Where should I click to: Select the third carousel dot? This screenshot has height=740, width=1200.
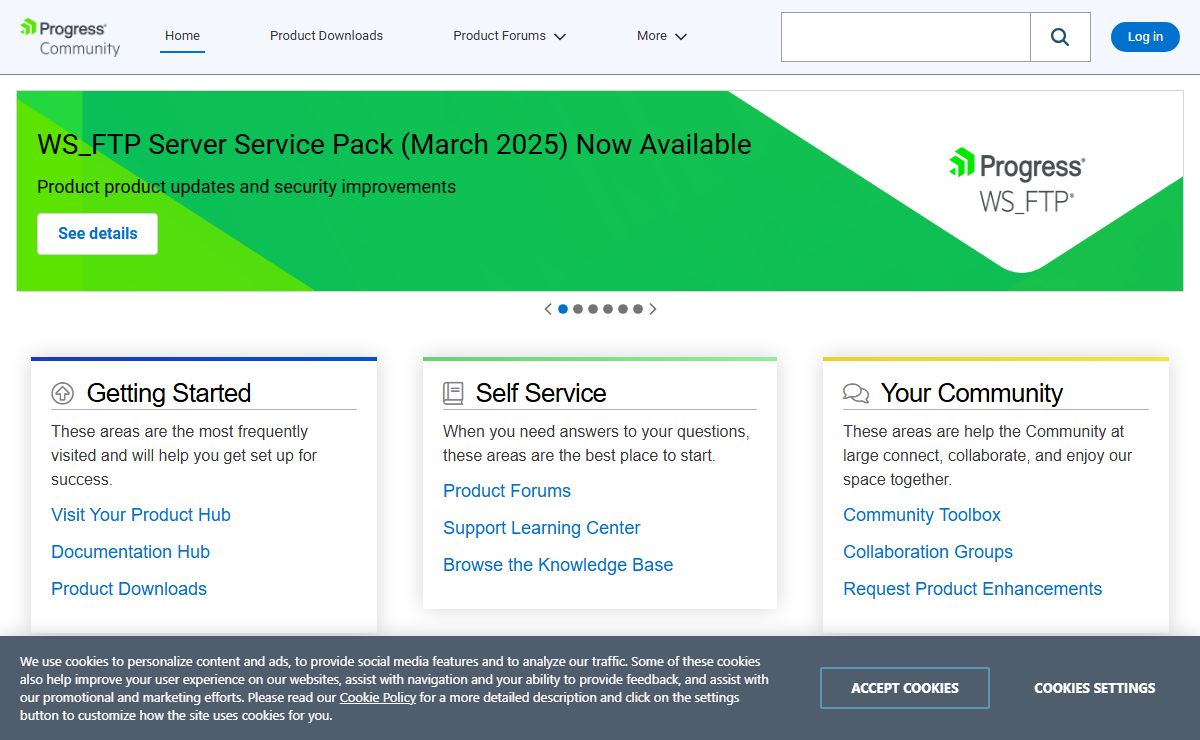point(593,309)
